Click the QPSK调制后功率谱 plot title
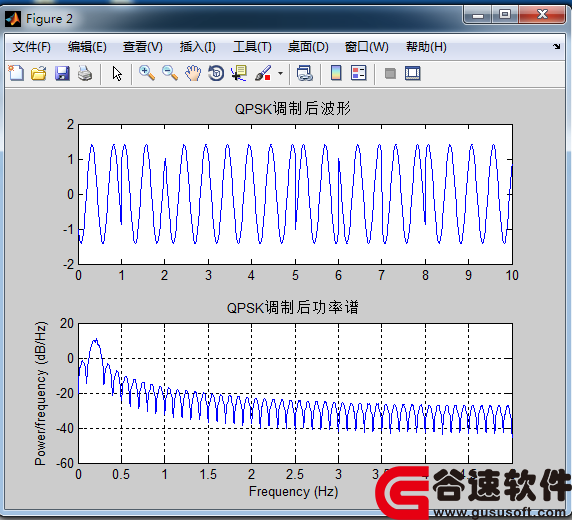 [293, 308]
